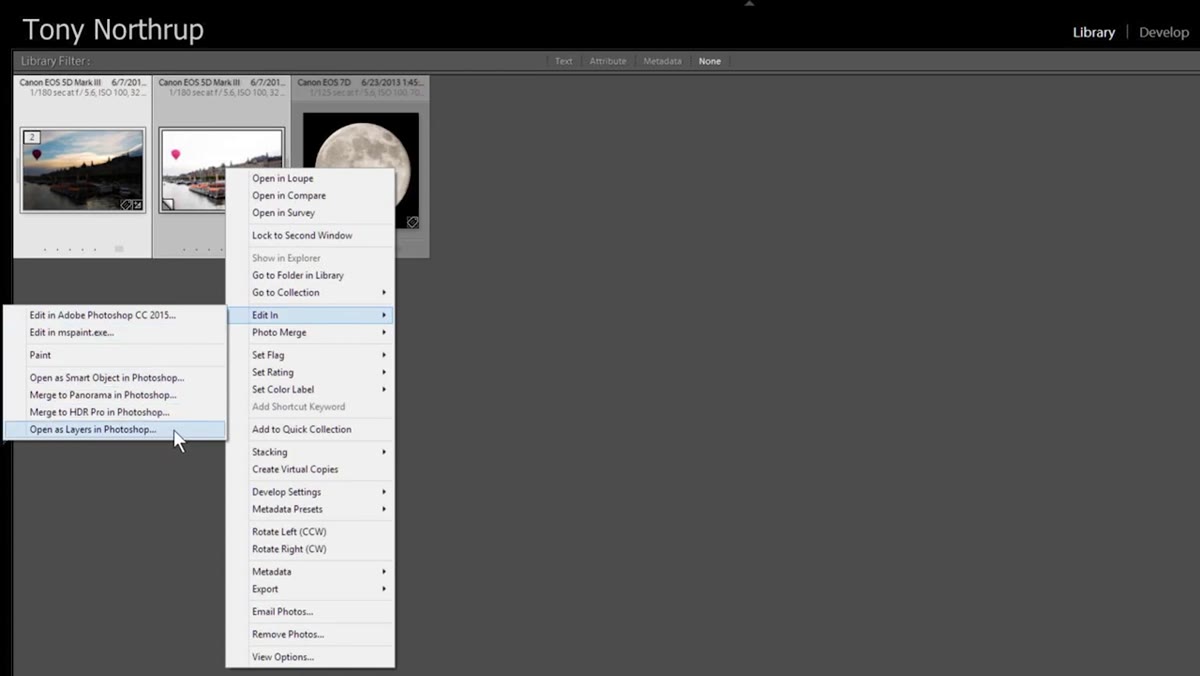Image resolution: width=1200 pixels, height=676 pixels.
Task: Click Rotate Left (CCW)
Action: pyautogui.click(x=310, y=532)
